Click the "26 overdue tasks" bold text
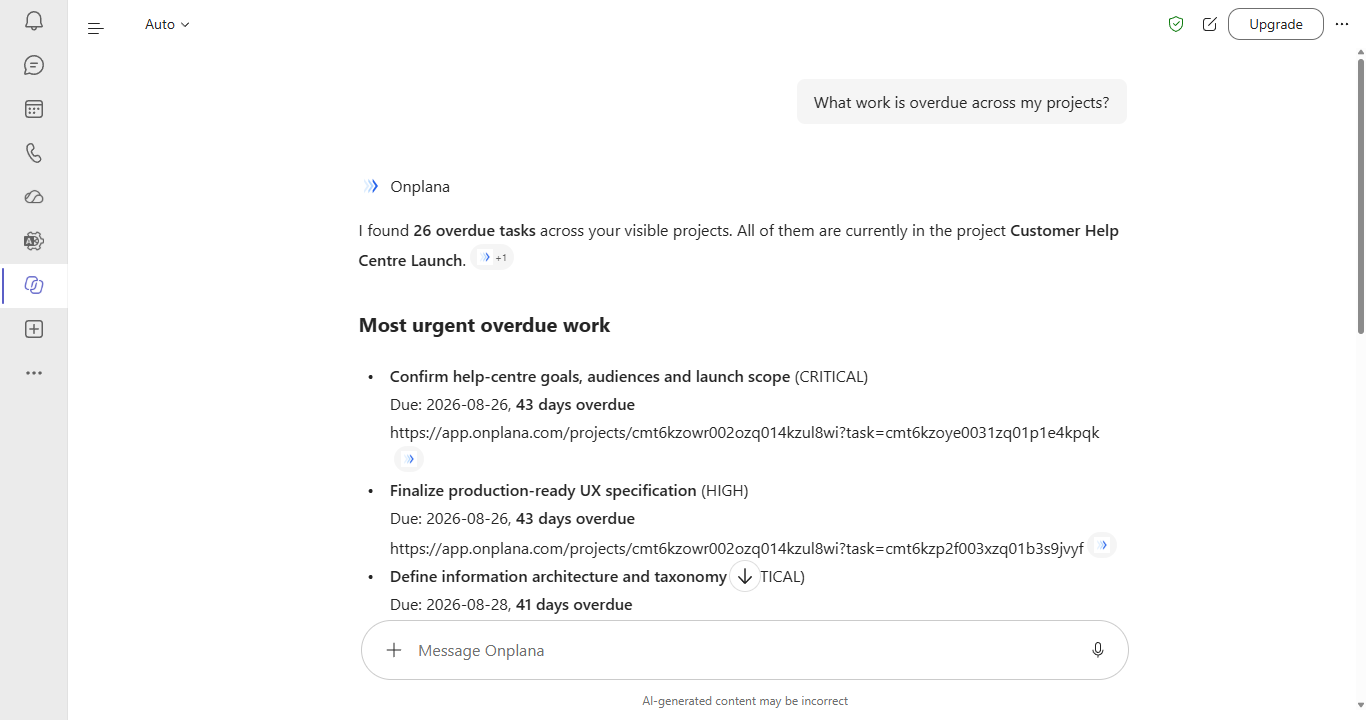Screen dimensions: 1366x720 [474, 231]
